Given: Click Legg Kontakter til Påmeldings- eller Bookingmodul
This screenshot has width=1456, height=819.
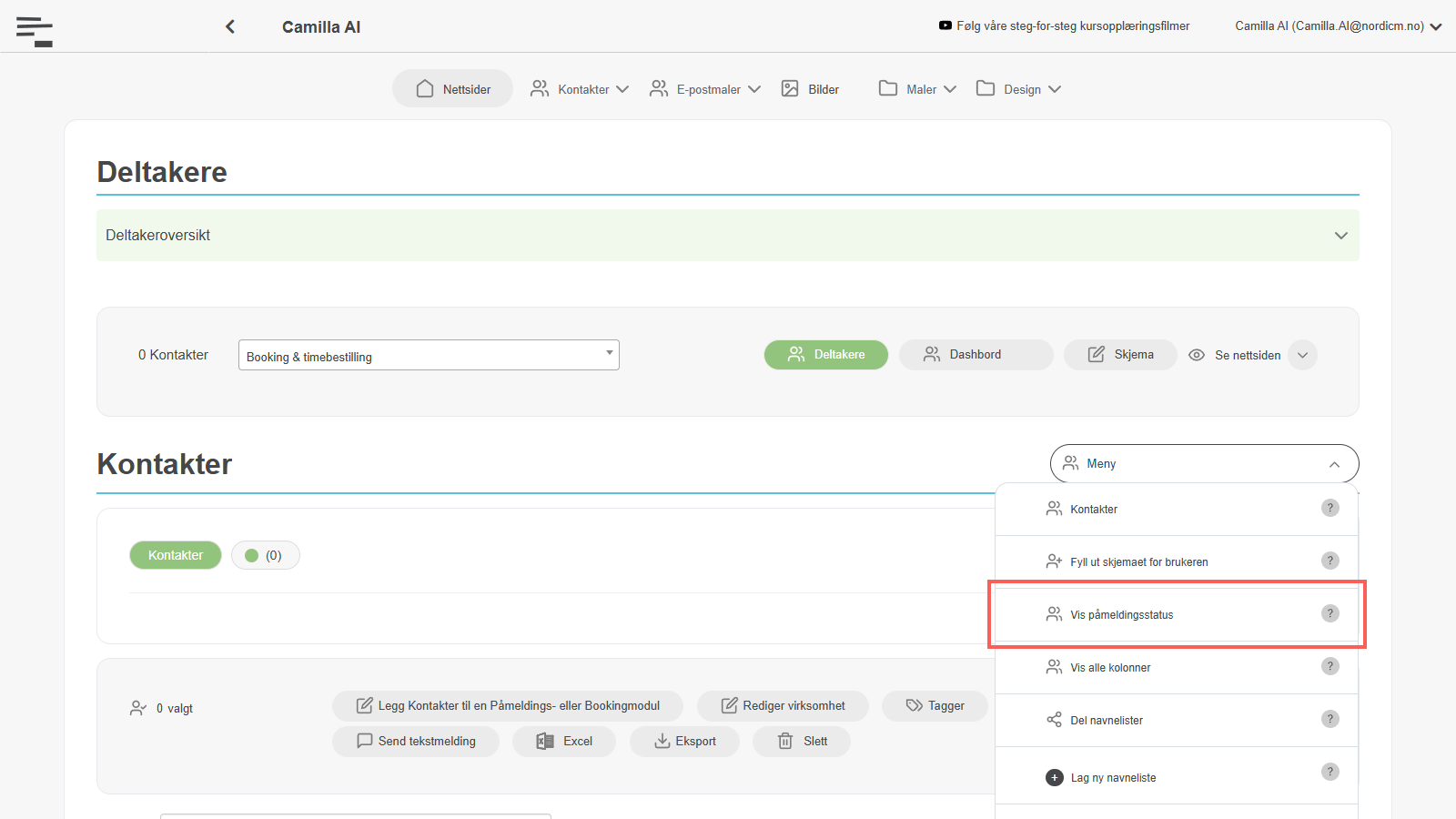Looking at the screenshot, I should tap(508, 706).
